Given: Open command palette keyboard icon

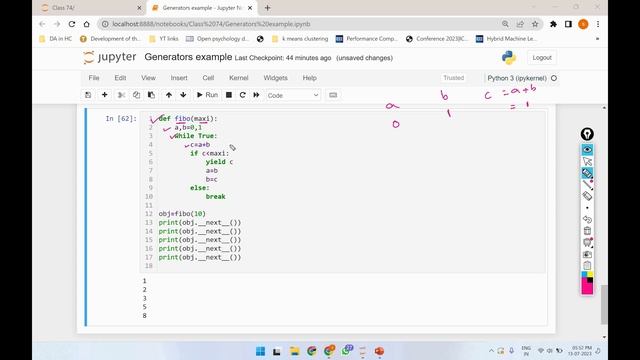Looking at the screenshot, I should [333, 95].
